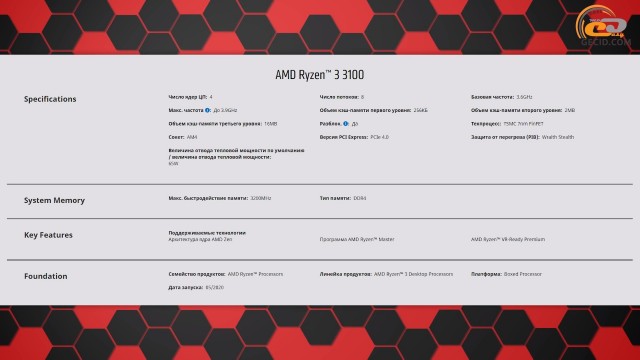Click the info icon next to Разблок.
Viewport: 640px width, 360px height.
pos(346,124)
